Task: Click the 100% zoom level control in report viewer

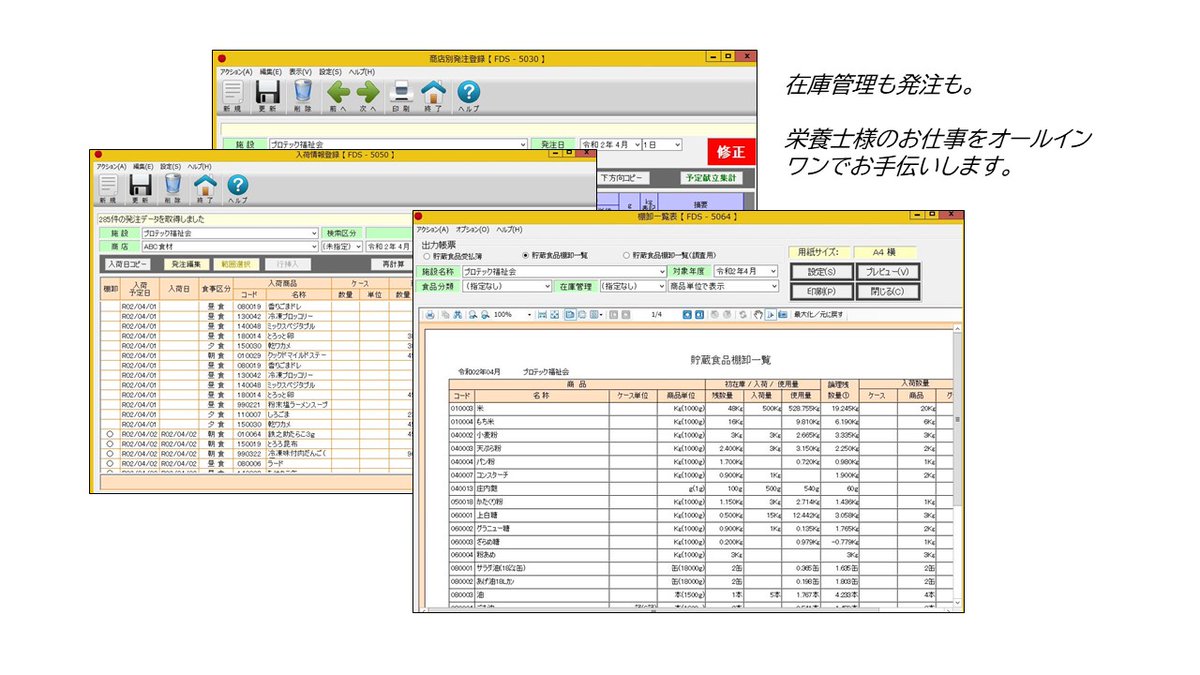Action: click(506, 314)
